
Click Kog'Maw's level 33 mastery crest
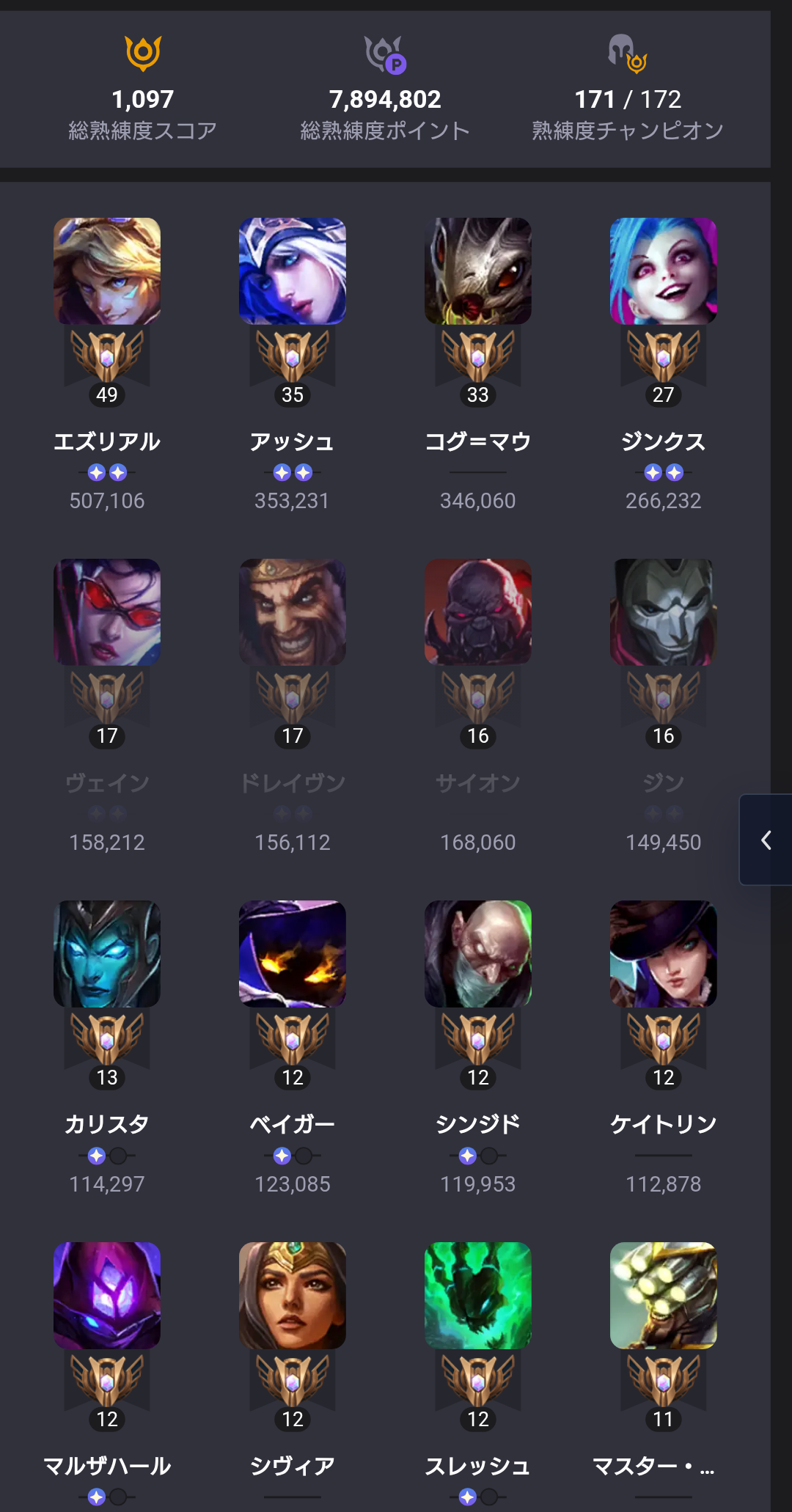click(x=478, y=356)
